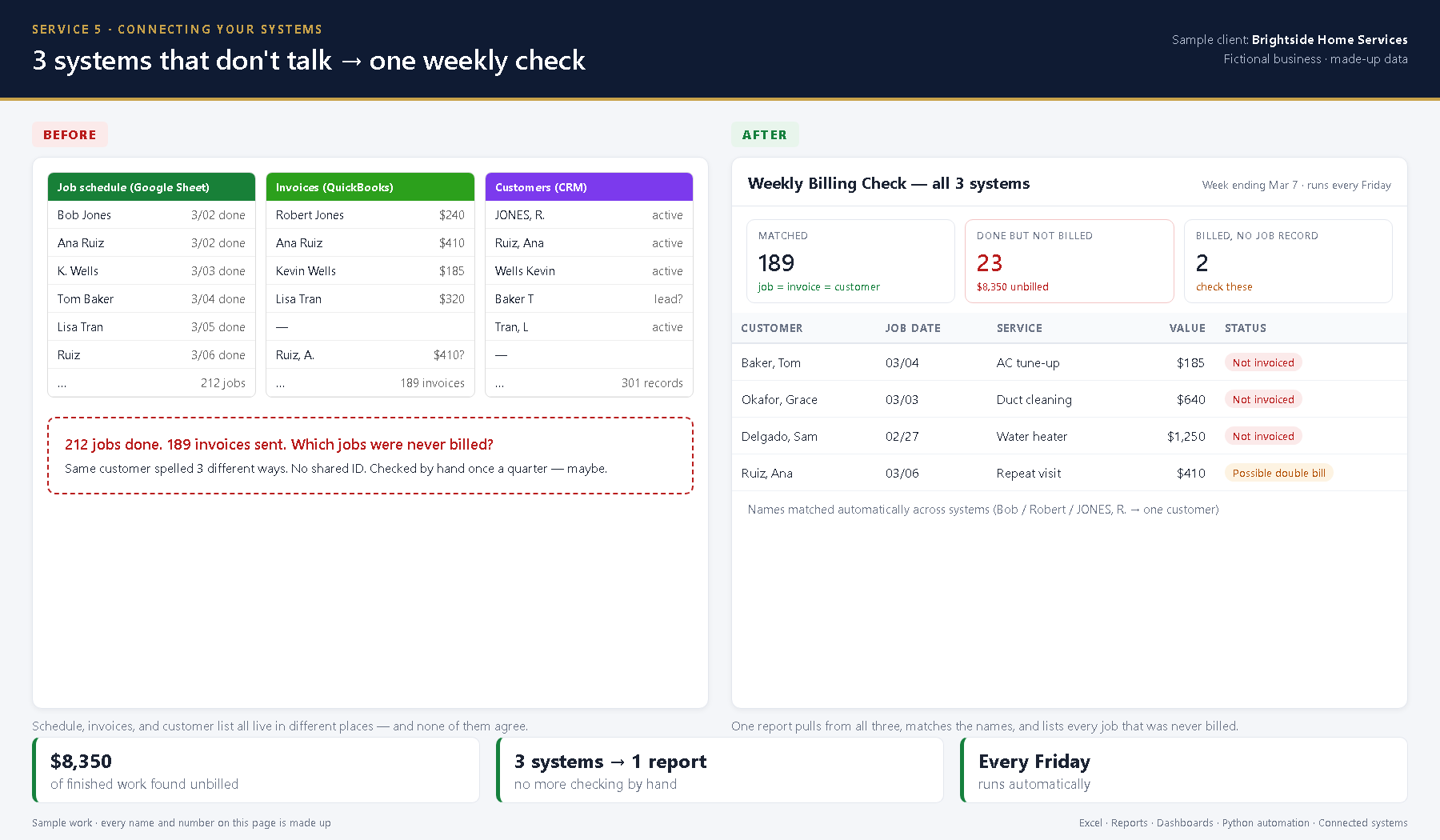Screen dimensions: 1440x840
Task: Click the Repeat visit service cell
Action: pyautogui.click(x=1029, y=473)
